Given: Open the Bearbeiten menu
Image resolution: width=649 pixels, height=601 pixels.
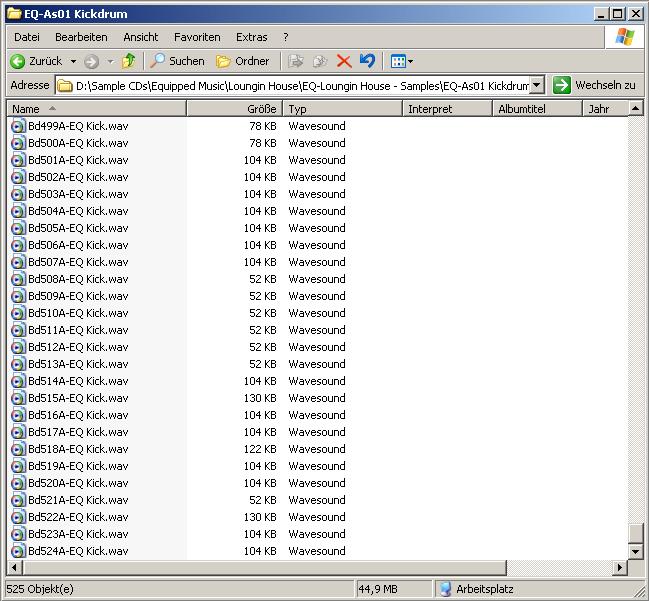Looking at the screenshot, I should pyautogui.click(x=81, y=37).
